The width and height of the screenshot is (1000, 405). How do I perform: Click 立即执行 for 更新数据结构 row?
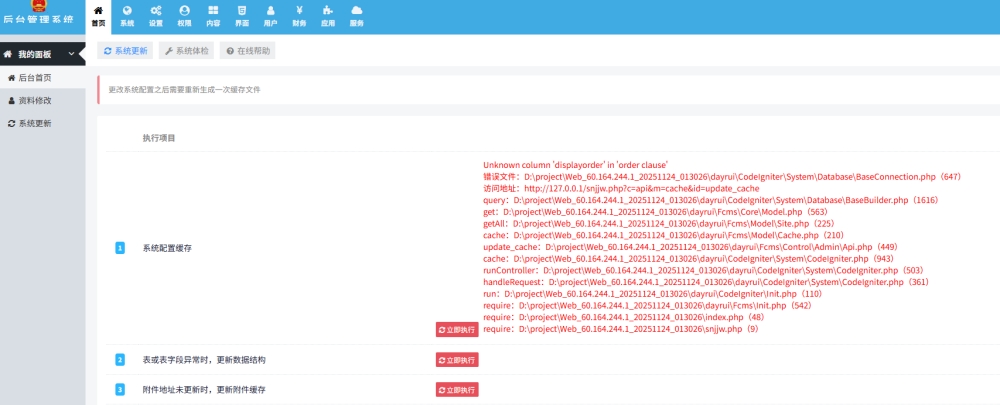pyautogui.click(x=457, y=360)
